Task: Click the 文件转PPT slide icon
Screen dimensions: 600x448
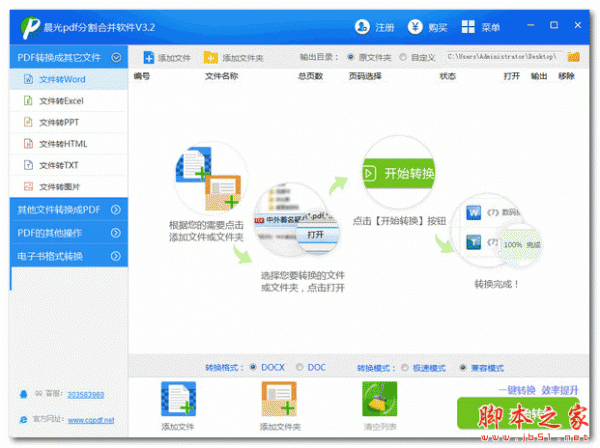Action: point(28,122)
